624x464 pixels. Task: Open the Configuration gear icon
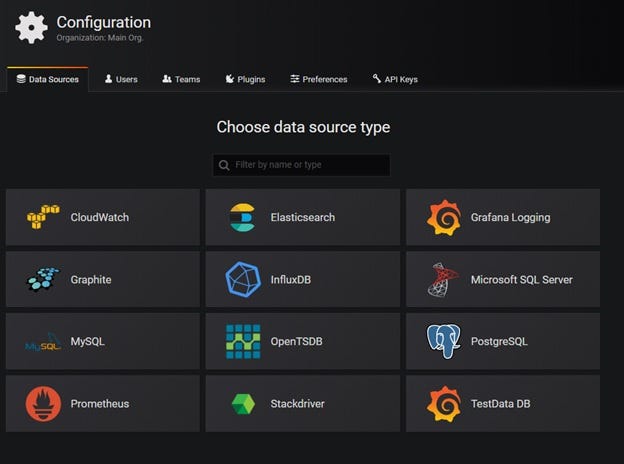[31, 27]
